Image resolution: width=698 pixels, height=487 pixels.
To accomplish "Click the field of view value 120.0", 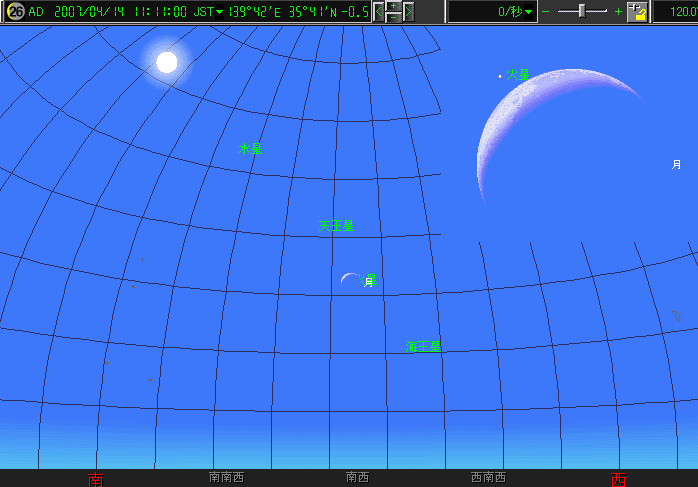I will pyautogui.click(x=678, y=12).
